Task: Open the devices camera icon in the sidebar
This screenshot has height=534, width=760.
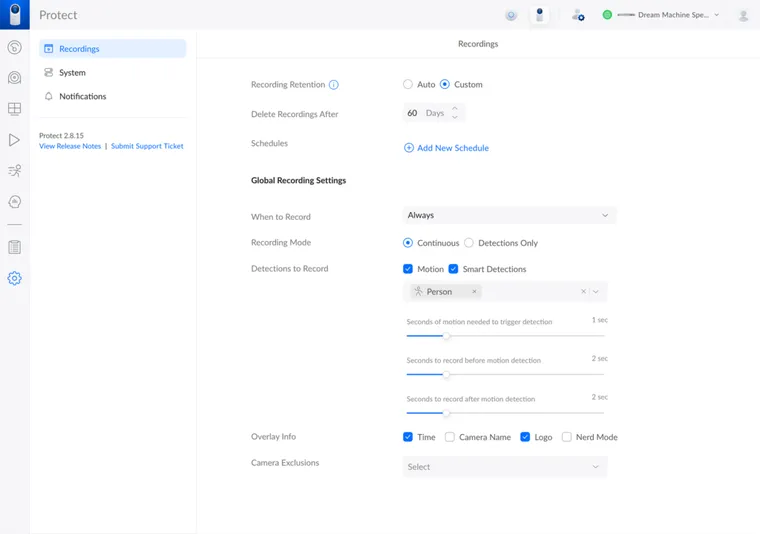Action: point(15,78)
